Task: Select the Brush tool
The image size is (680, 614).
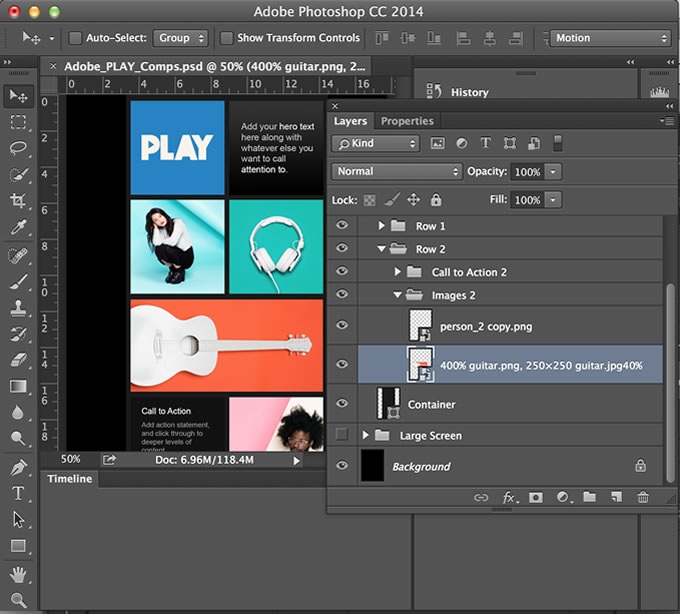Action: pos(18,281)
